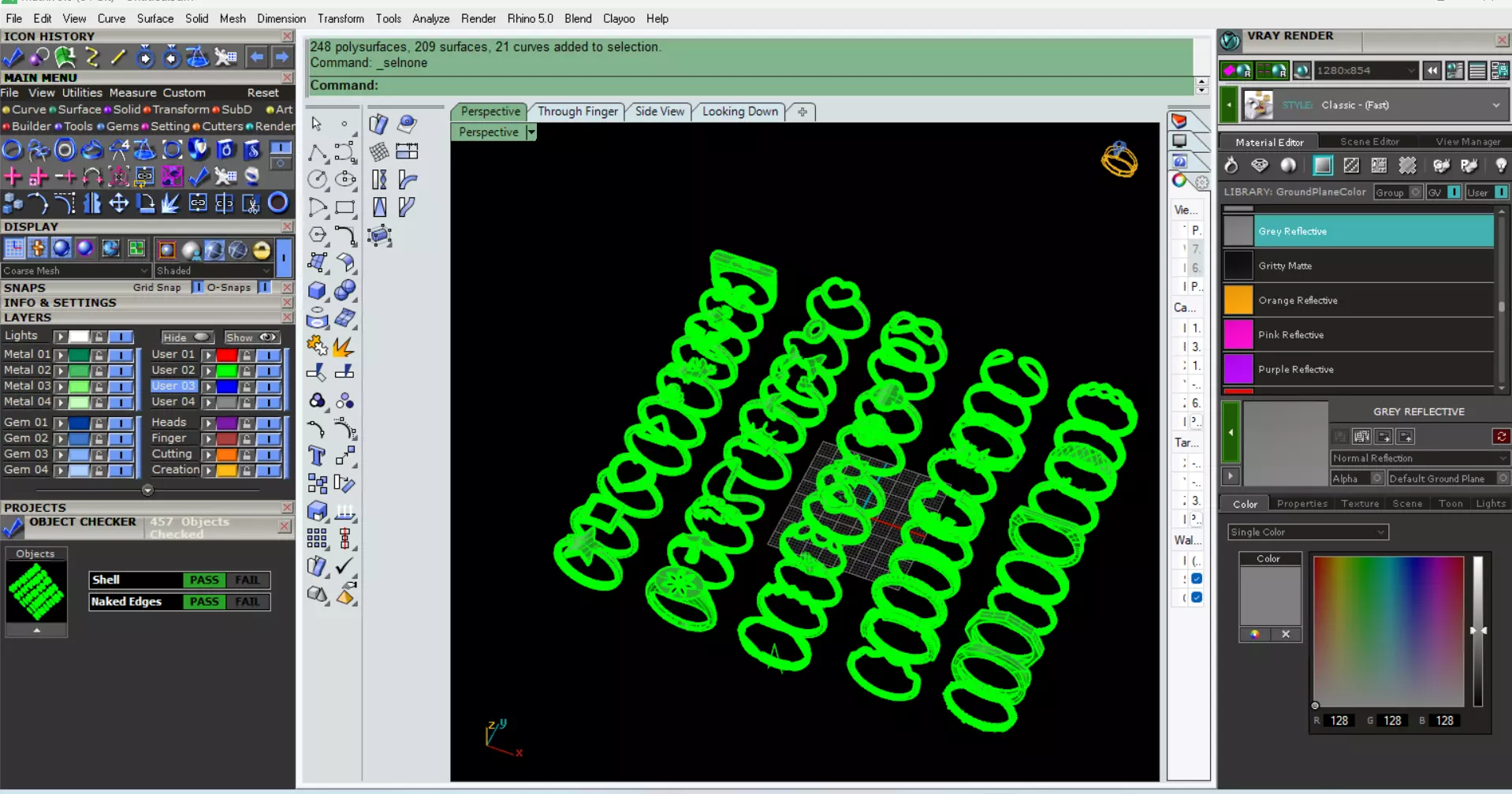Image resolution: width=1512 pixels, height=794 pixels.
Task: Toggle the Metal 01 layer on/off switch
Action: point(121,355)
